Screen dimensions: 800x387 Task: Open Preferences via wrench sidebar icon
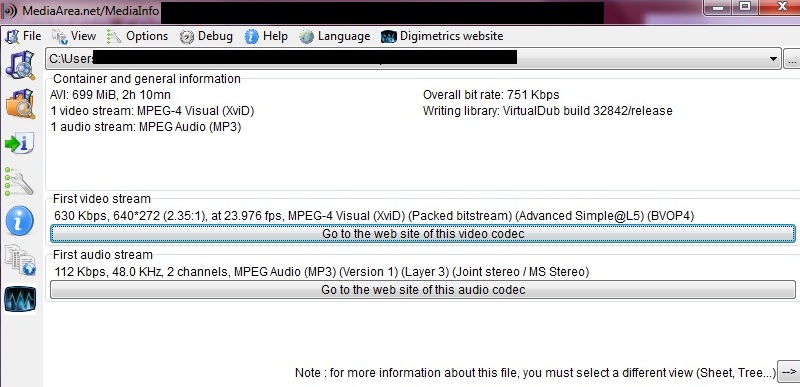[19, 182]
